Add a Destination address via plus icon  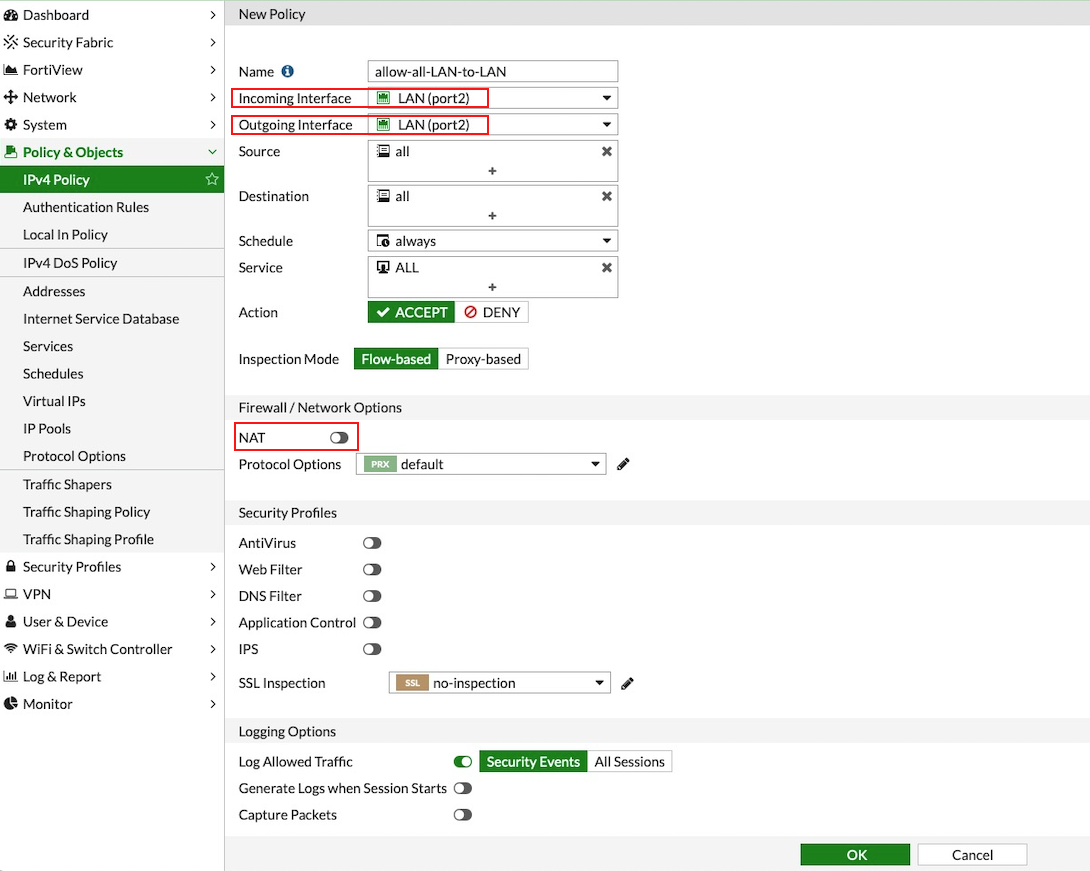pos(492,216)
